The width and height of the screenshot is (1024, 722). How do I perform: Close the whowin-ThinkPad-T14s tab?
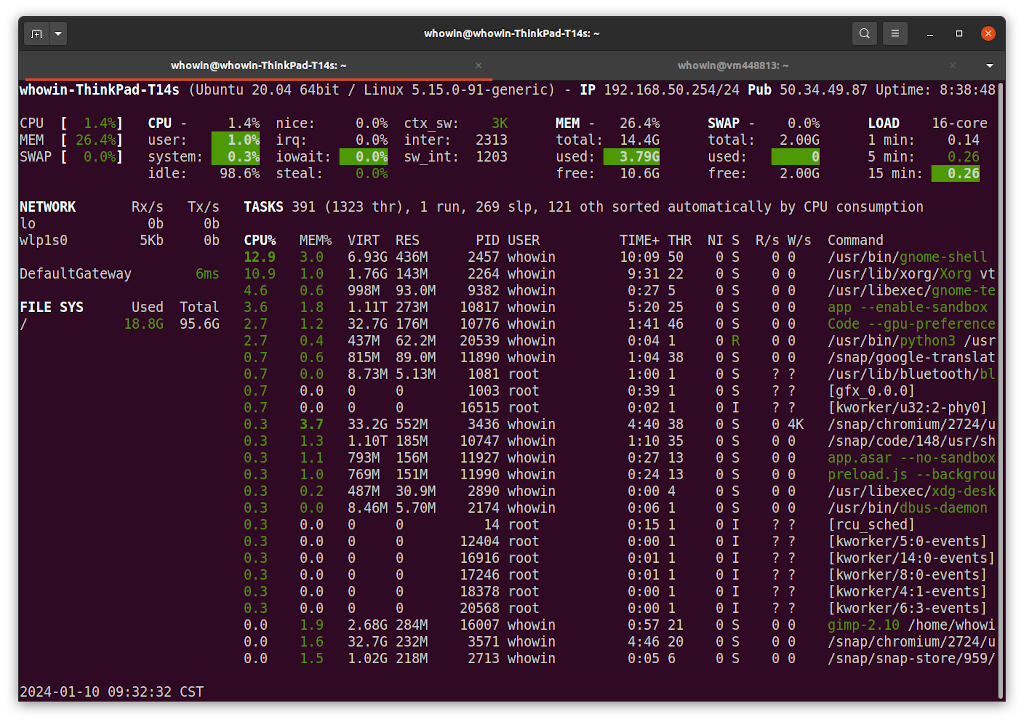(x=479, y=65)
